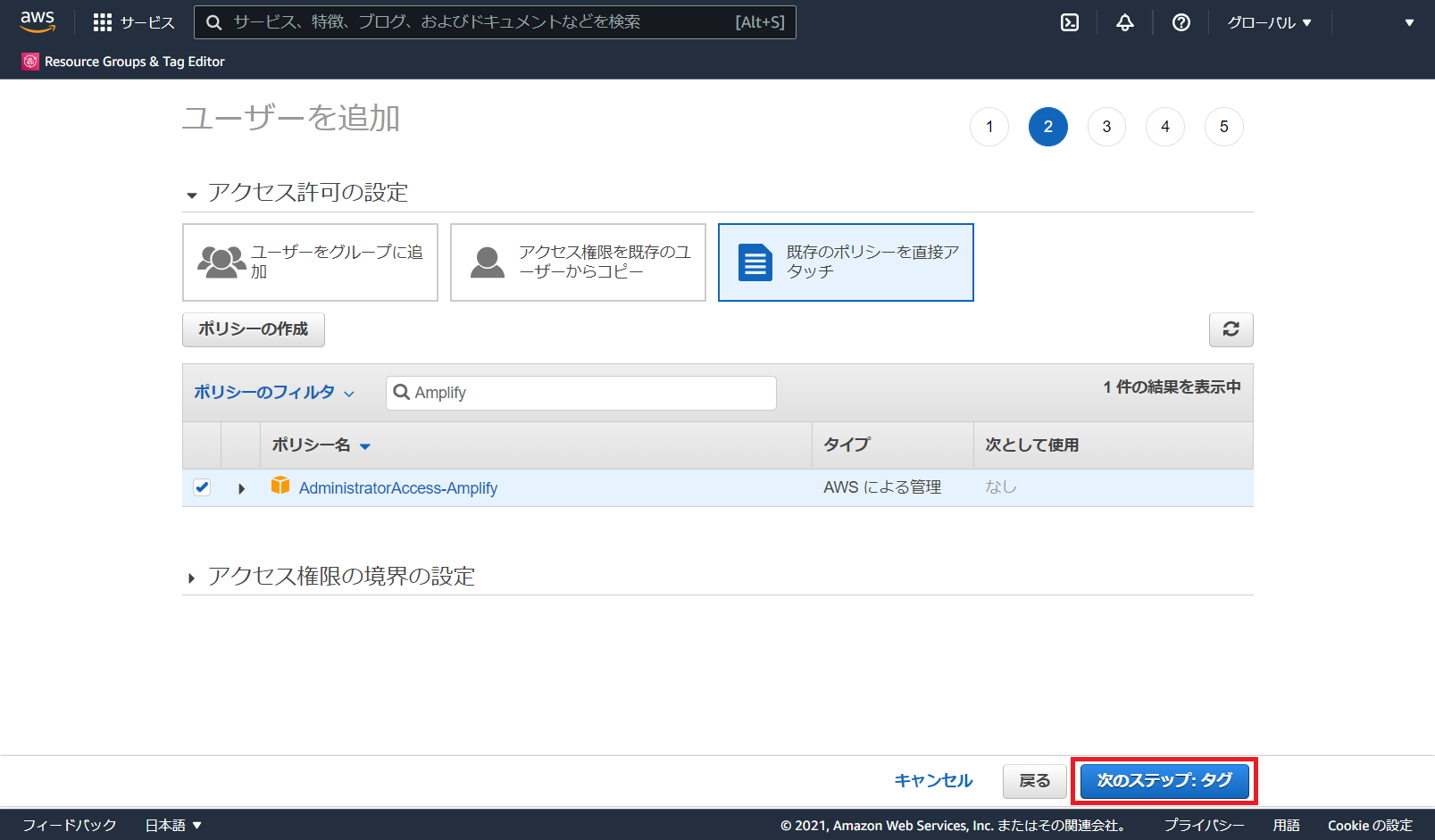Viewport: 1435px width, 840px height.
Task: Click the refresh policies icon button
Action: pos(1231,329)
